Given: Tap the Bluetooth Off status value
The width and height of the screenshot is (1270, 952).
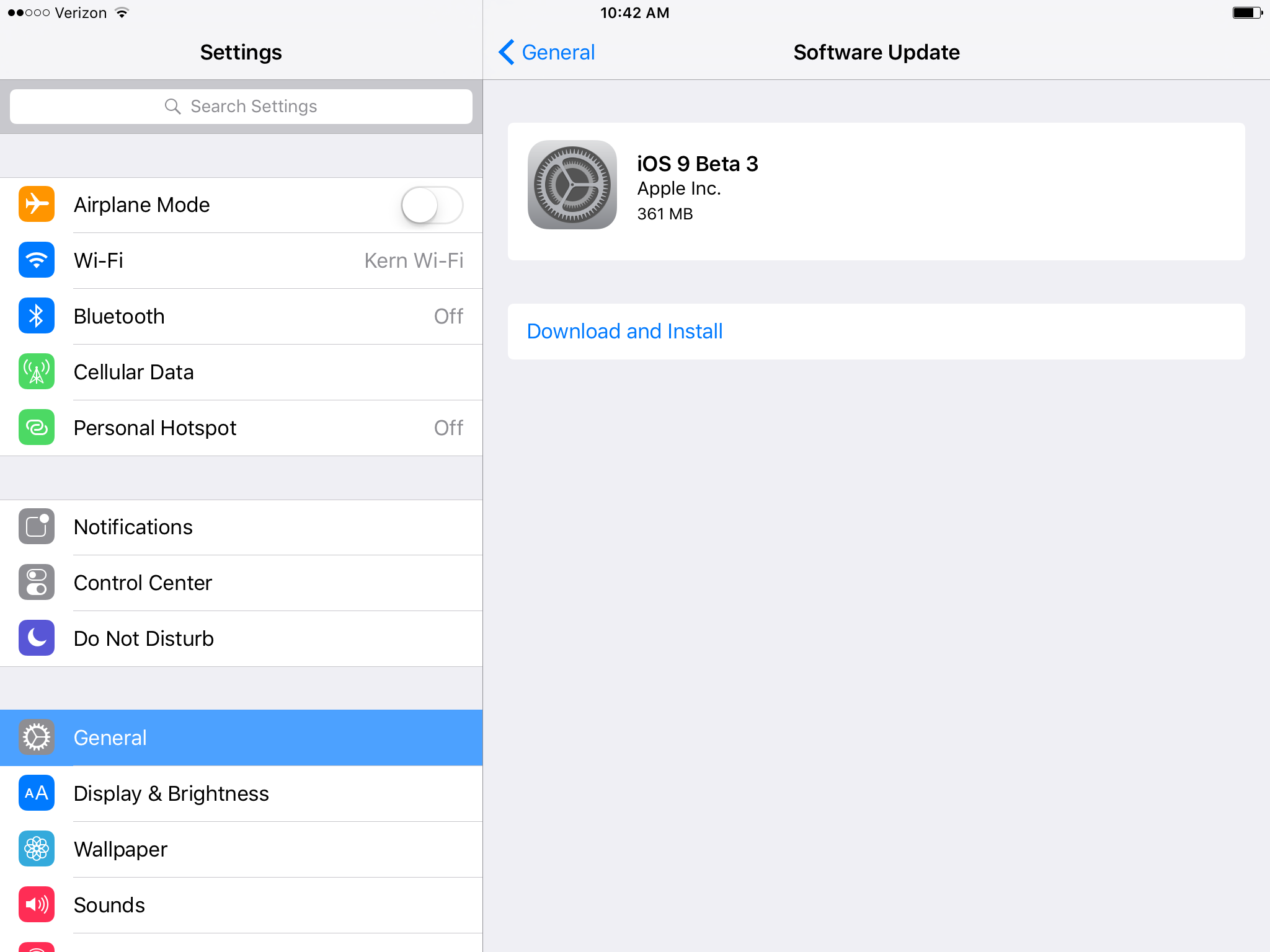Looking at the screenshot, I should (x=448, y=316).
